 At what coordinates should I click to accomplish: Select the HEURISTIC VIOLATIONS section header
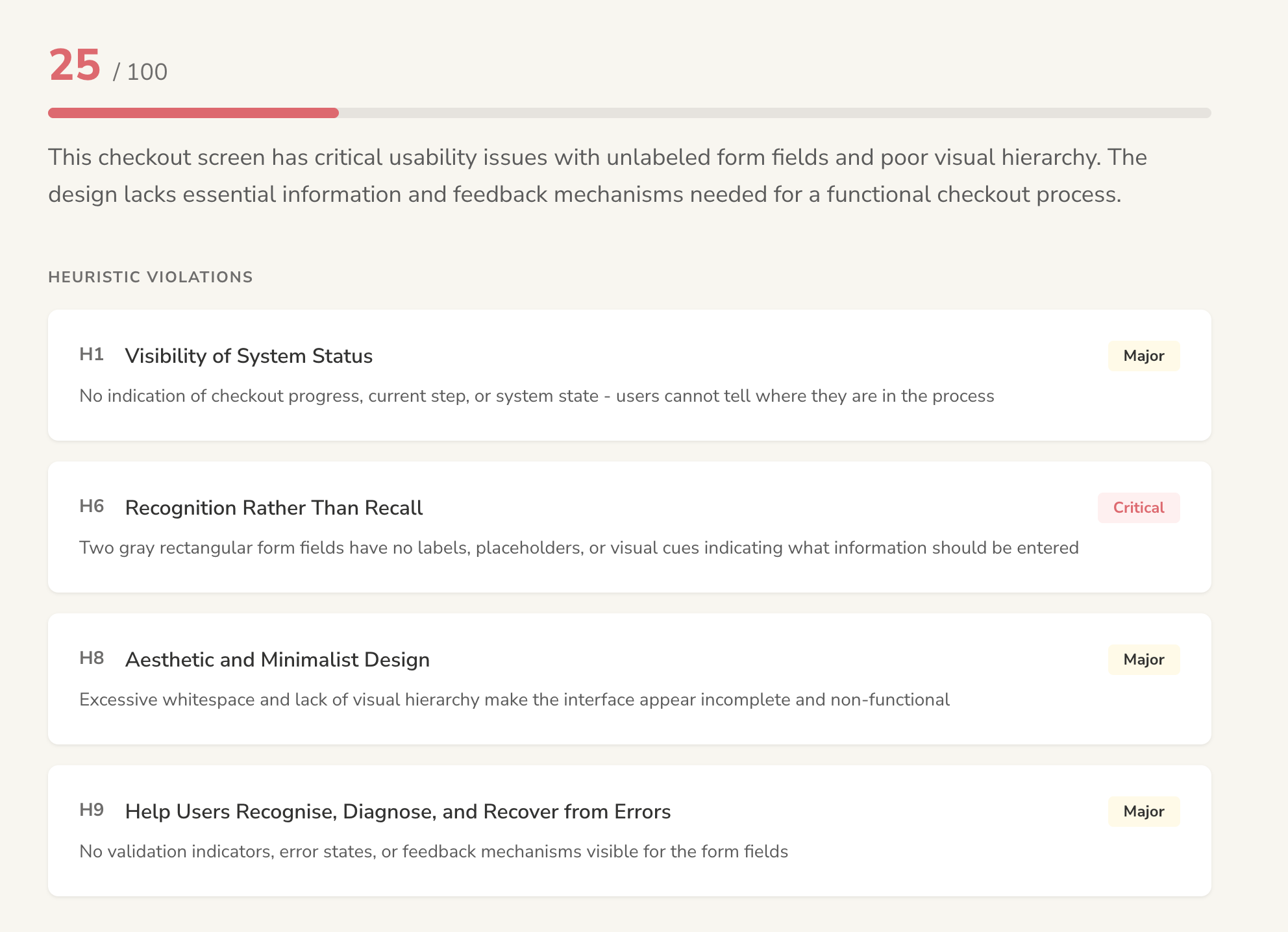[151, 276]
